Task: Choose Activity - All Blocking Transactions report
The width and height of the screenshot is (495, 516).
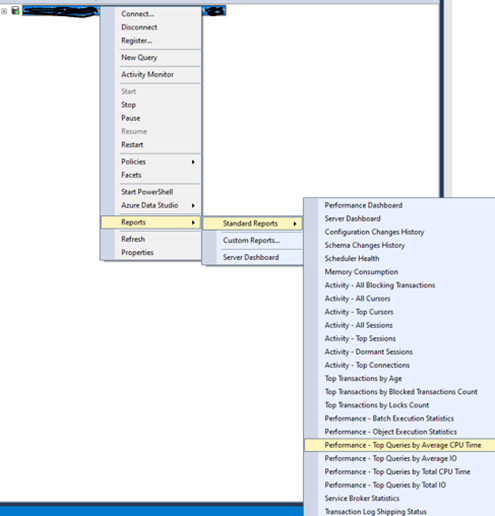Action: 380,285
